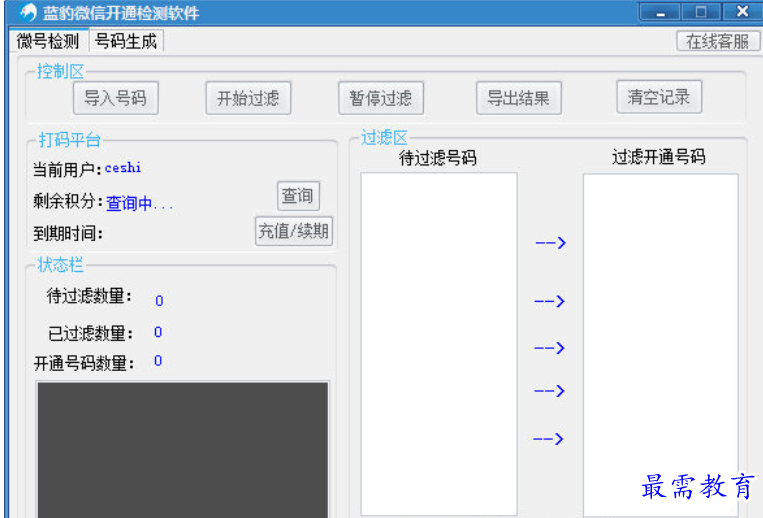This screenshot has height=518, width=763.
Task: Minimize the 蓝豹微信开通检测软件 window
Action: (x=660, y=12)
